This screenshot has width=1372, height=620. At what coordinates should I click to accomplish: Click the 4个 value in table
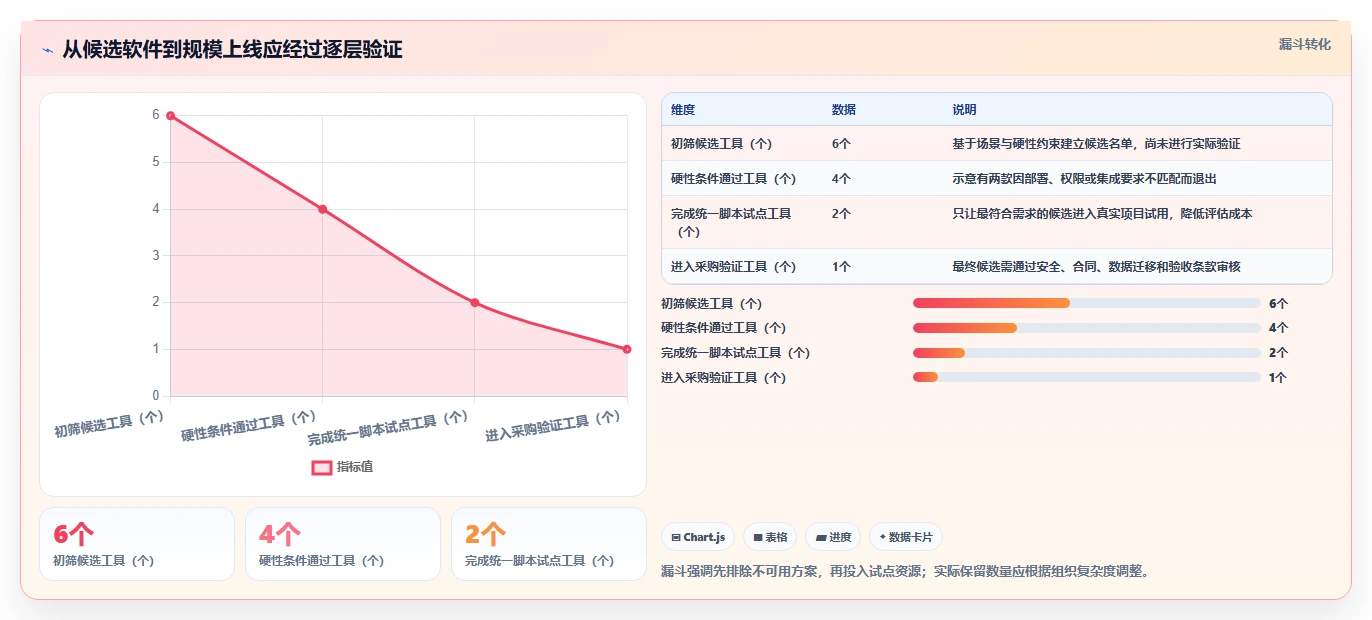[841, 179]
